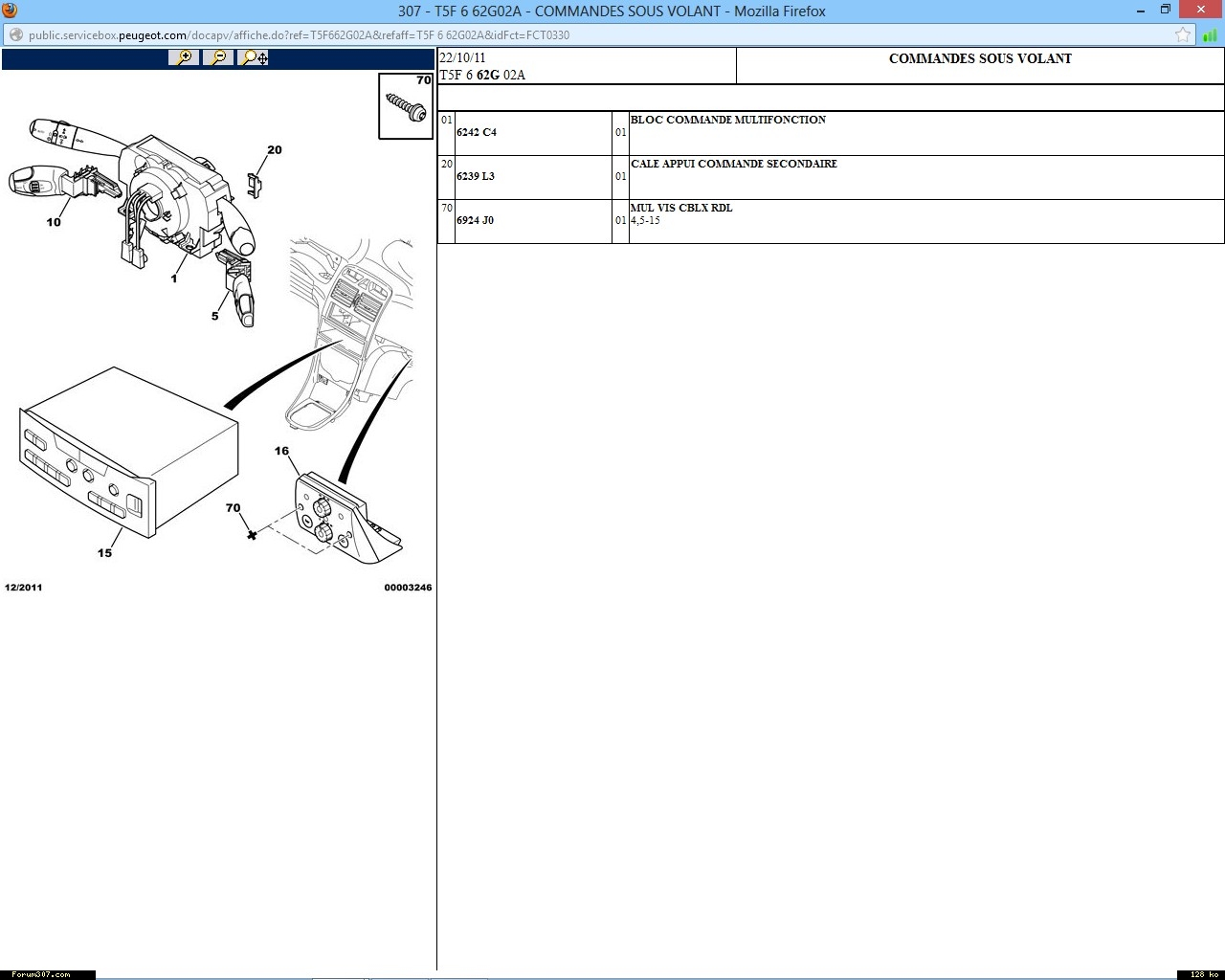
Task: Click the screw 70 thumbnail image
Action: [406, 106]
